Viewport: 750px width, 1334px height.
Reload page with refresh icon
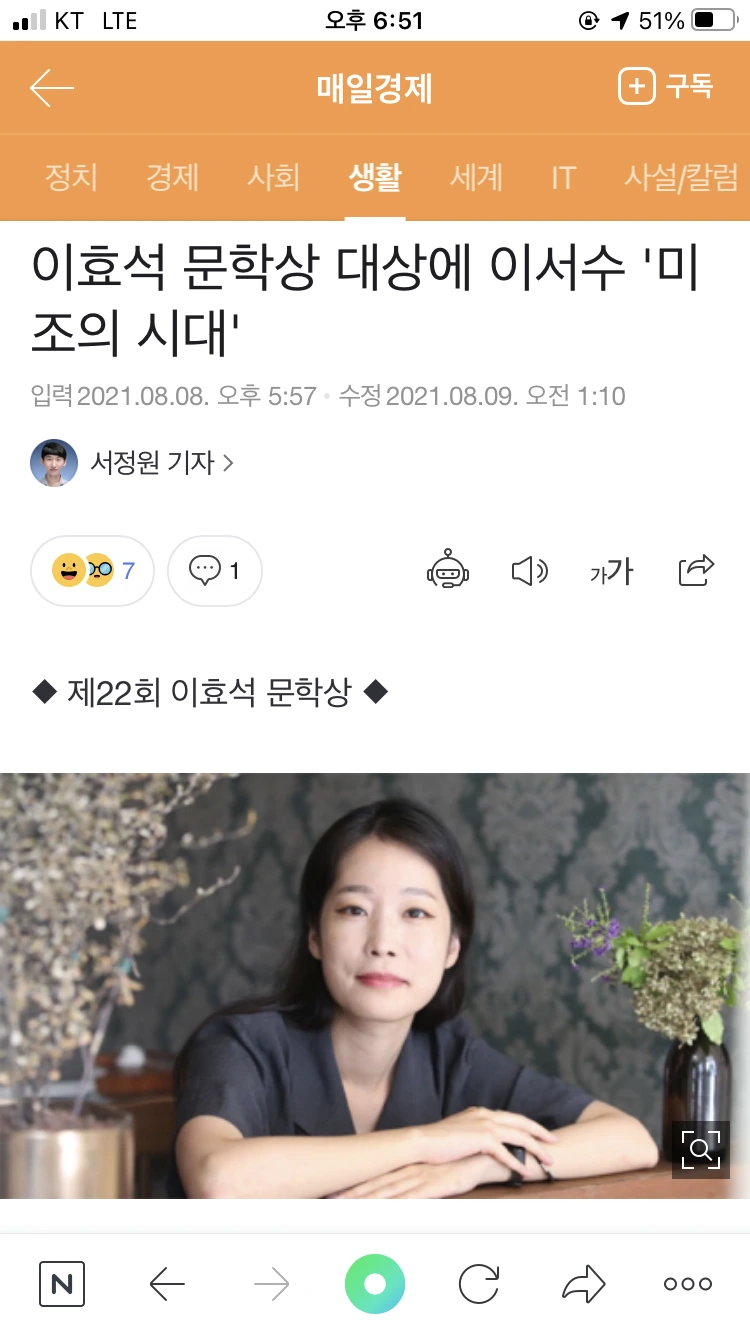[479, 1284]
